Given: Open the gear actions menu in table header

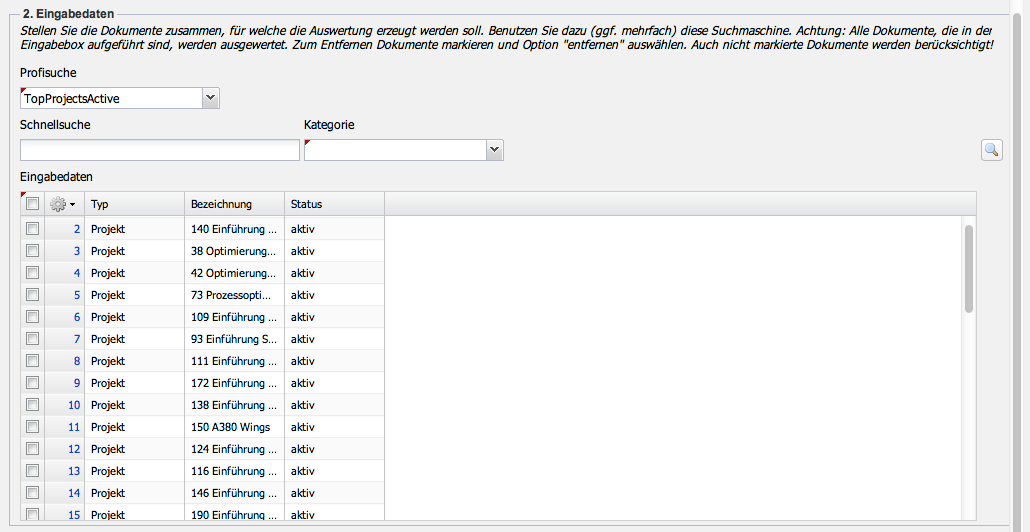Looking at the screenshot, I should 63,204.
